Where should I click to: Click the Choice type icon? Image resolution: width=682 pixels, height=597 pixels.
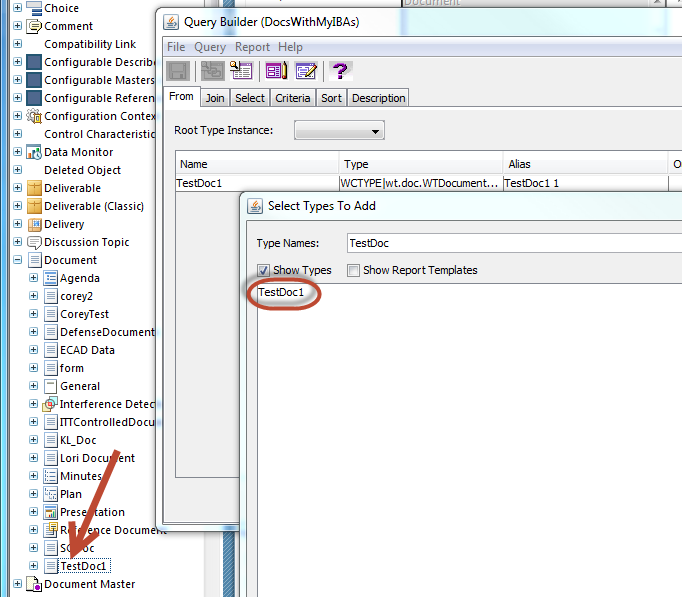point(34,8)
